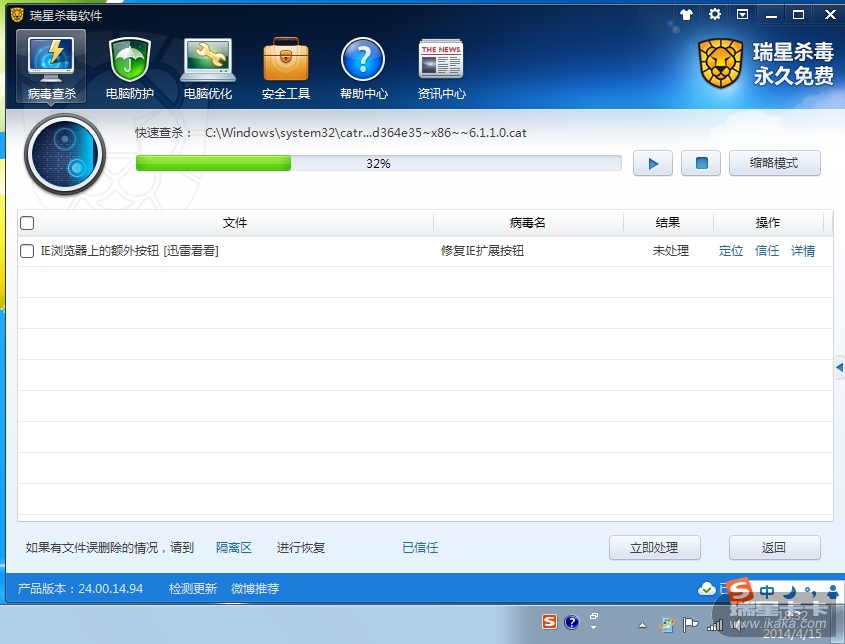Click 定位 link for the IE button entry
The width and height of the screenshot is (845, 644).
pos(731,251)
